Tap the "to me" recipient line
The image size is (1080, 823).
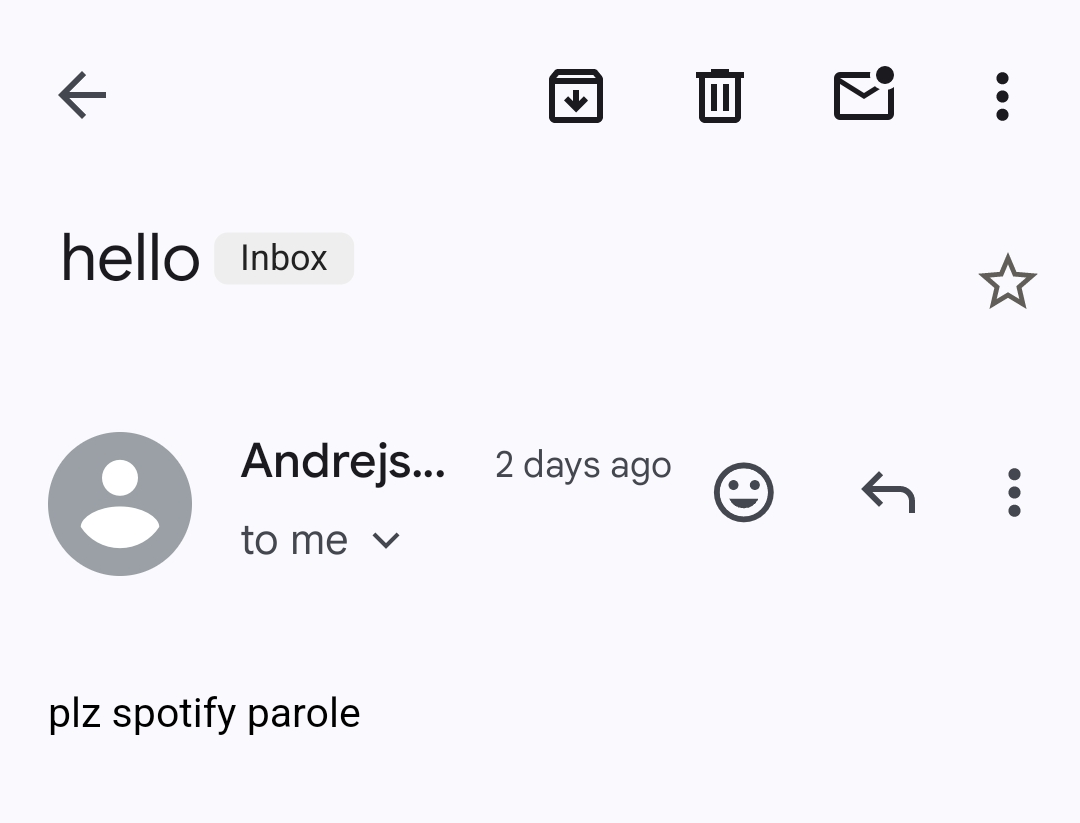294,541
